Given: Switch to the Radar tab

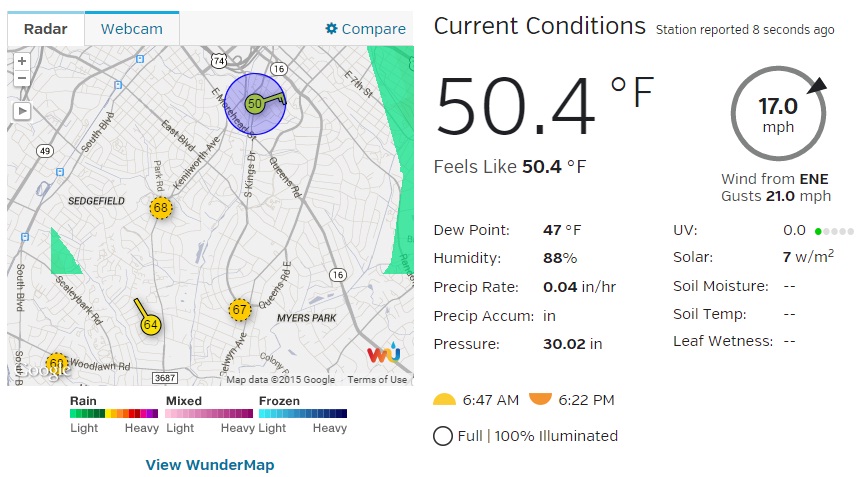Looking at the screenshot, I should (x=46, y=29).
